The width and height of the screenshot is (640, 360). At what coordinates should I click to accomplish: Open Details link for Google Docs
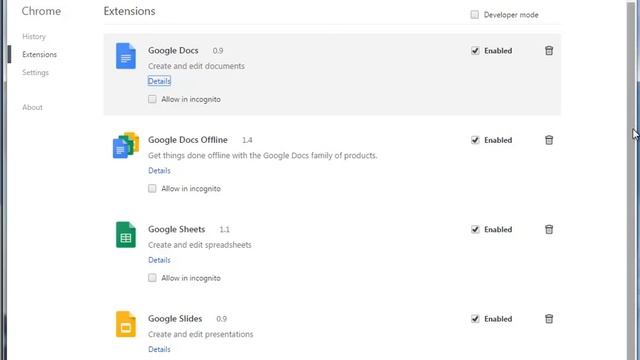[x=159, y=81]
